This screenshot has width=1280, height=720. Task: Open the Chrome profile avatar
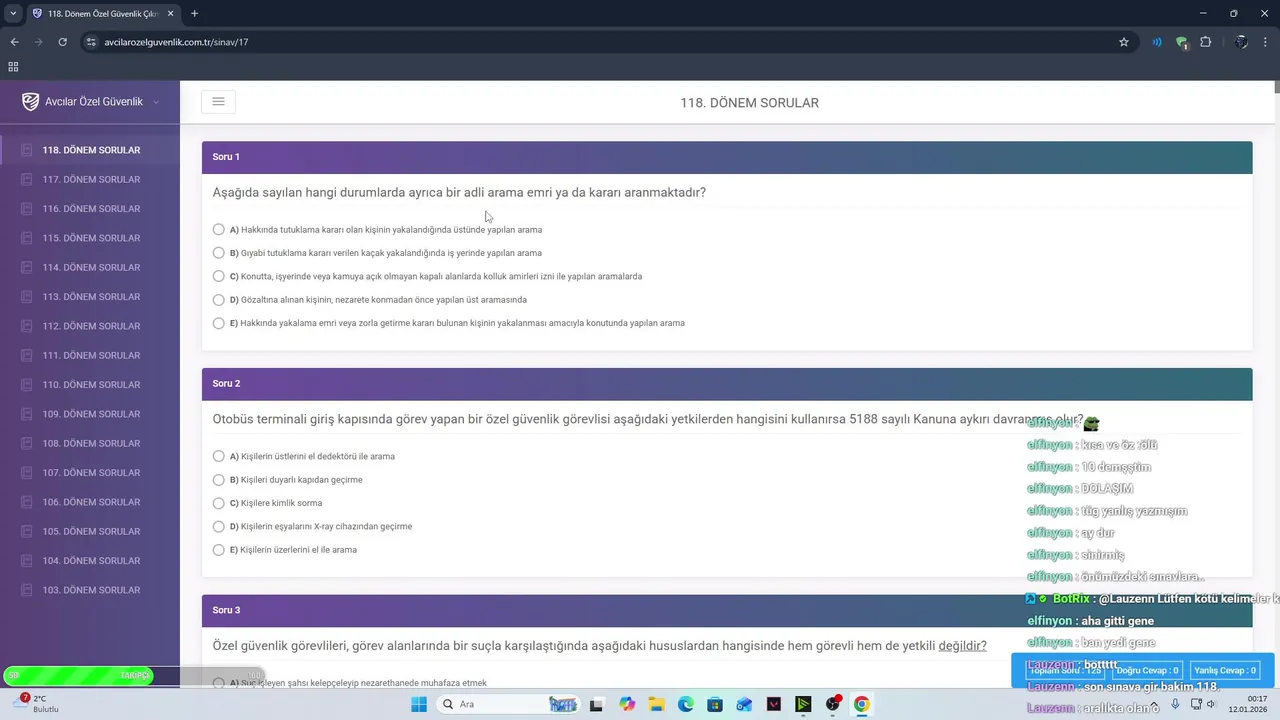point(1241,42)
